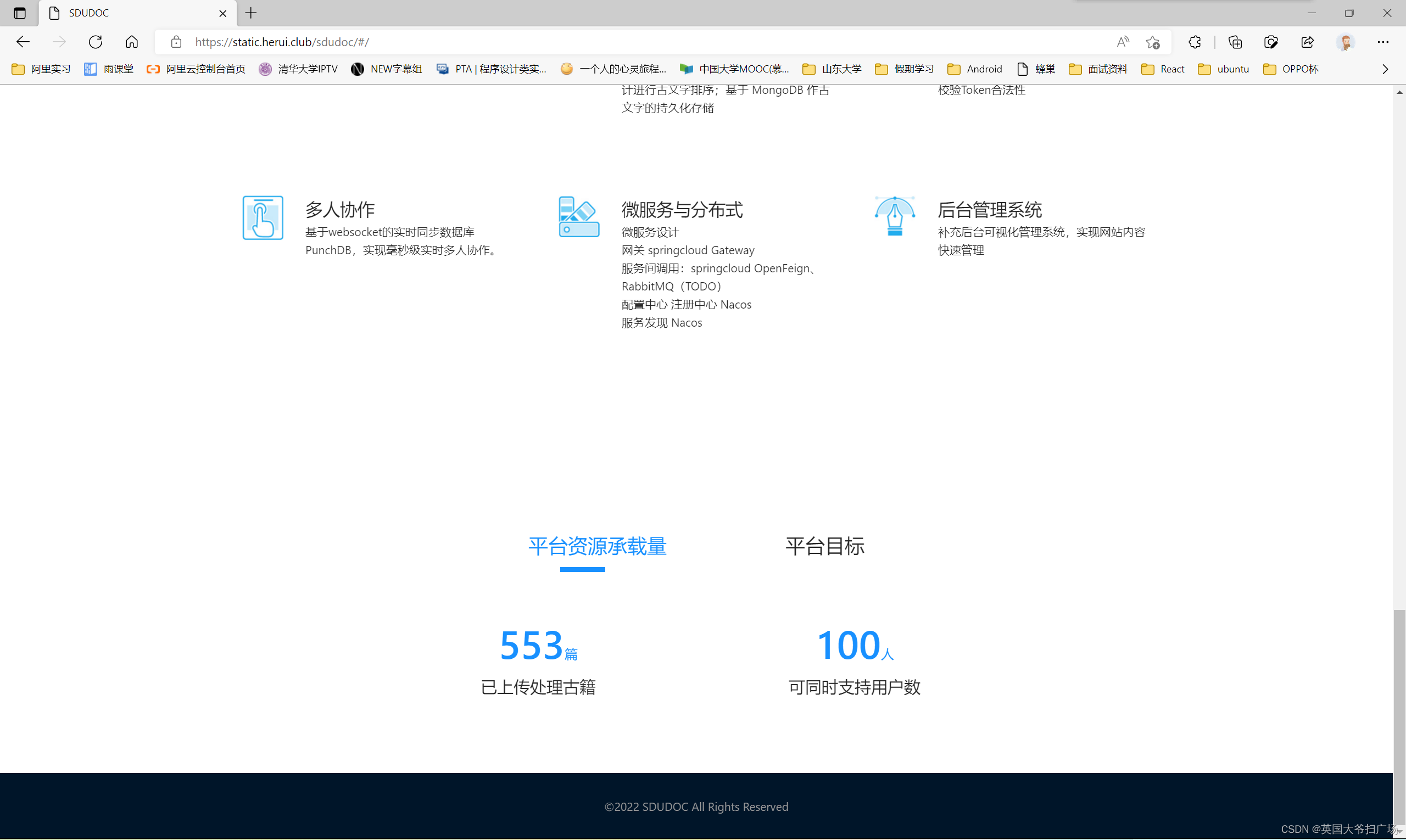The width and height of the screenshot is (1406, 840).
Task: Open a new tab with plus button
Action: click(x=251, y=13)
